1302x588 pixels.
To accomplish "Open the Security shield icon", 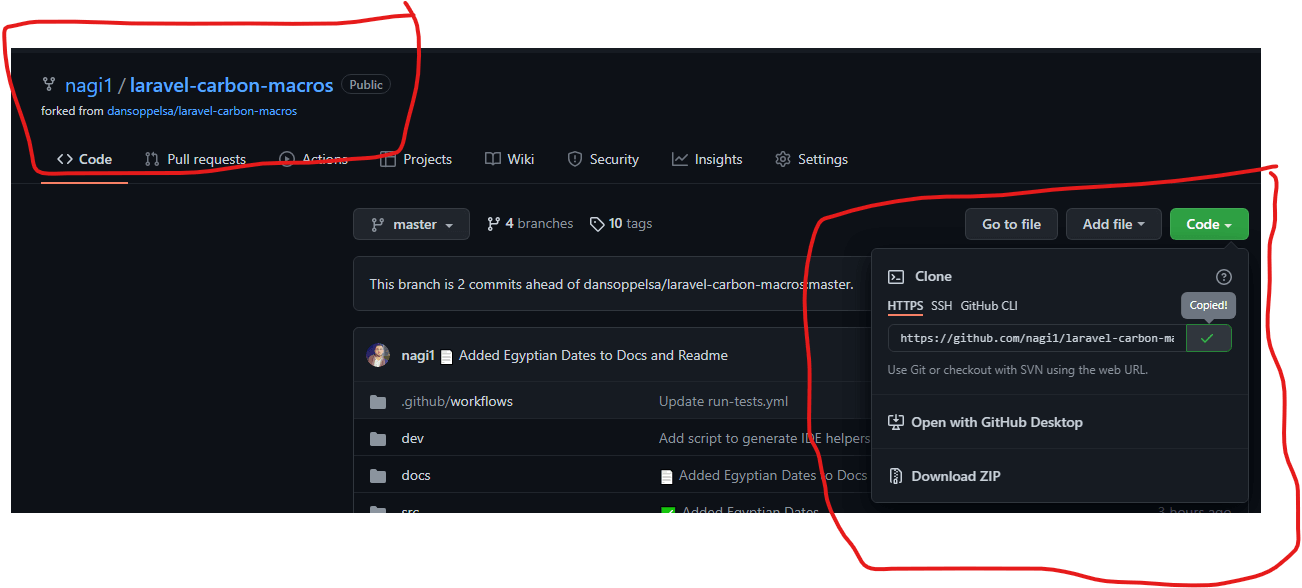I will (574, 158).
